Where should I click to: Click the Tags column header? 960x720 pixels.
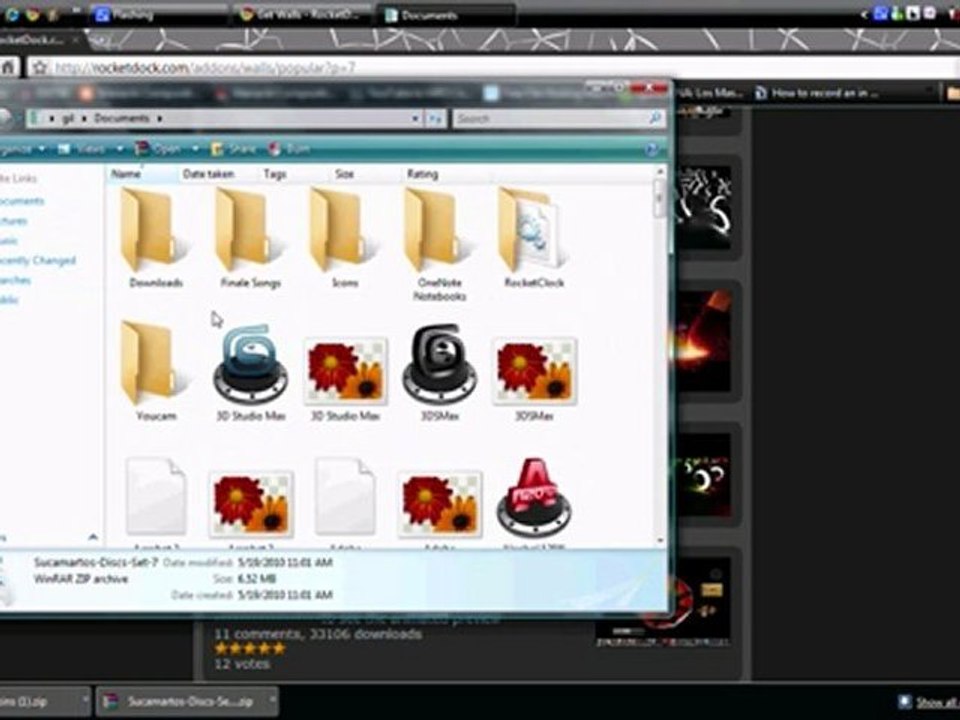point(275,174)
